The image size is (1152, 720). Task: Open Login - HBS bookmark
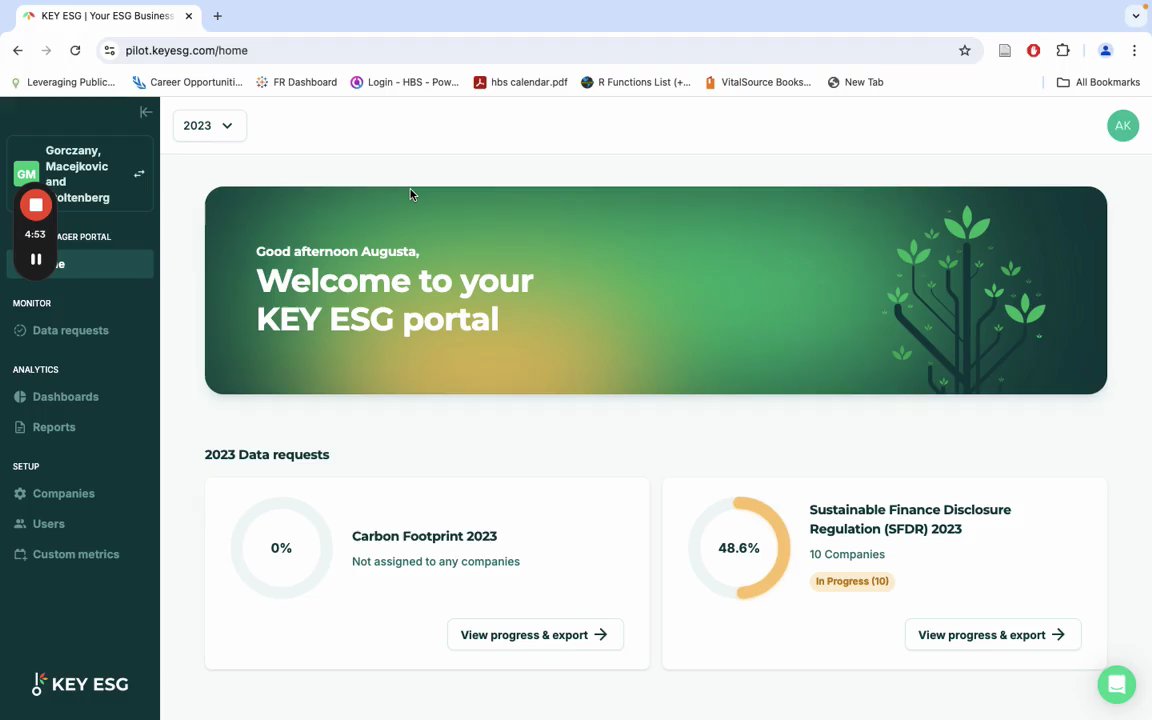coord(405,82)
